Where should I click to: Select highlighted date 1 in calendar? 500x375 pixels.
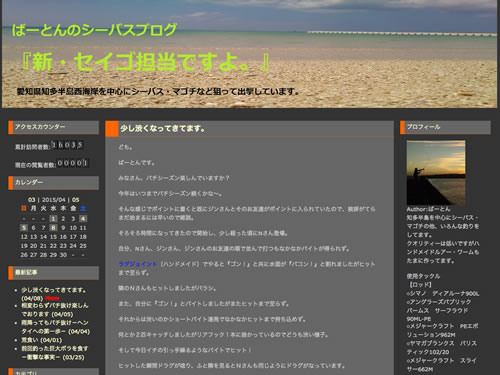pos(53,219)
